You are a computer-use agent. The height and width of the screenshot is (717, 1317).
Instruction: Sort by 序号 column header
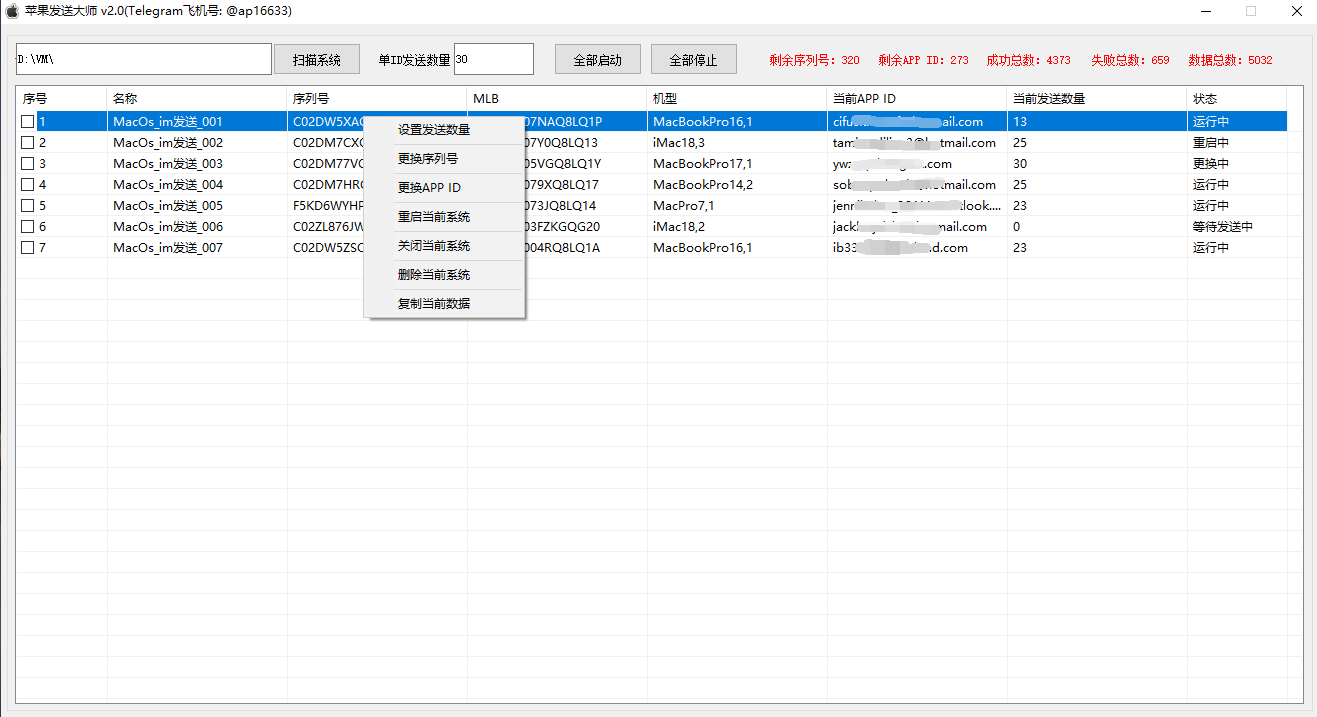click(x=62, y=99)
